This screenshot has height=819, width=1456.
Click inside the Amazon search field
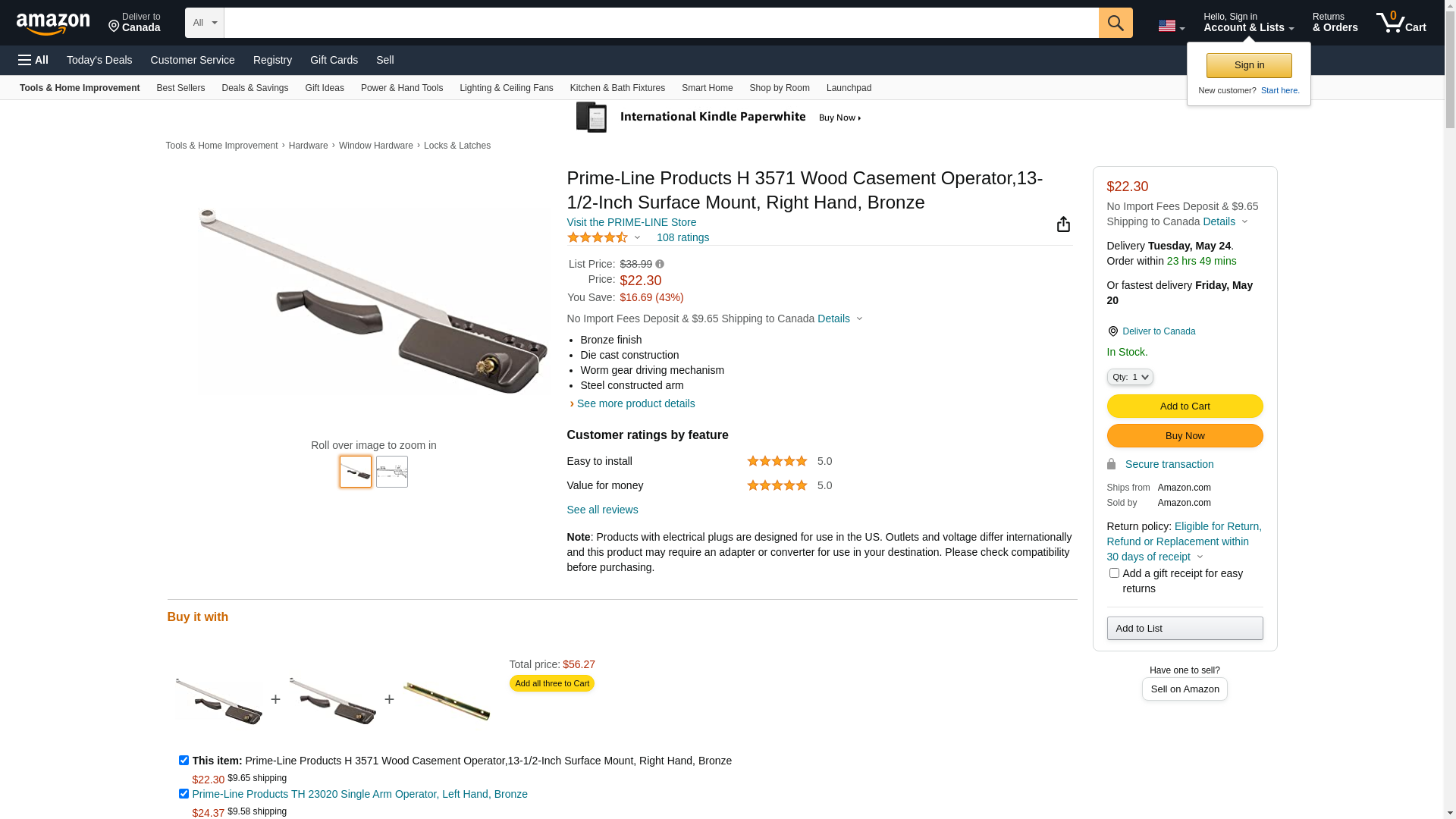[x=661, y=23]
